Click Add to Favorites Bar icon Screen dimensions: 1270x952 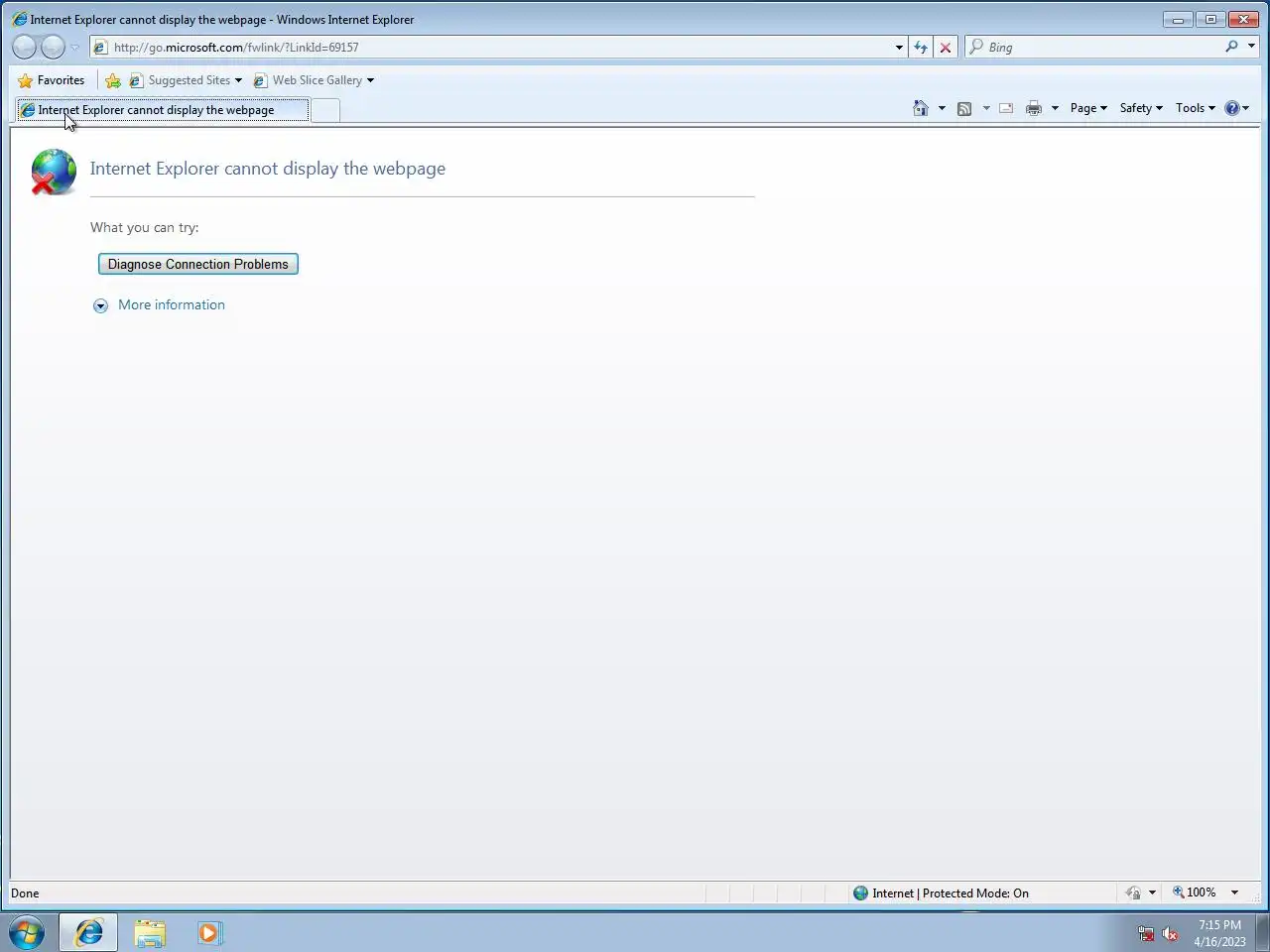113,80
